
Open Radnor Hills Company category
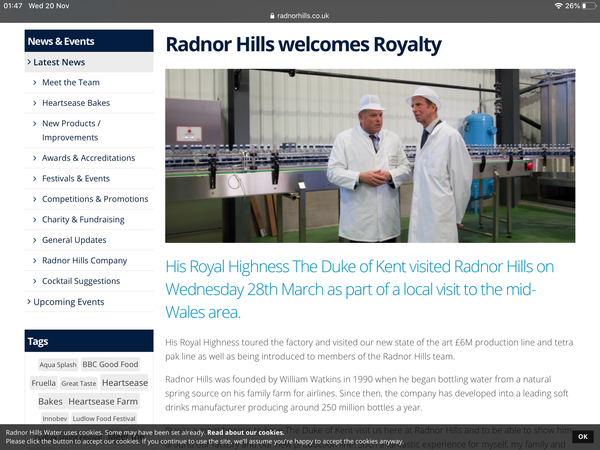tap(85, 261)
